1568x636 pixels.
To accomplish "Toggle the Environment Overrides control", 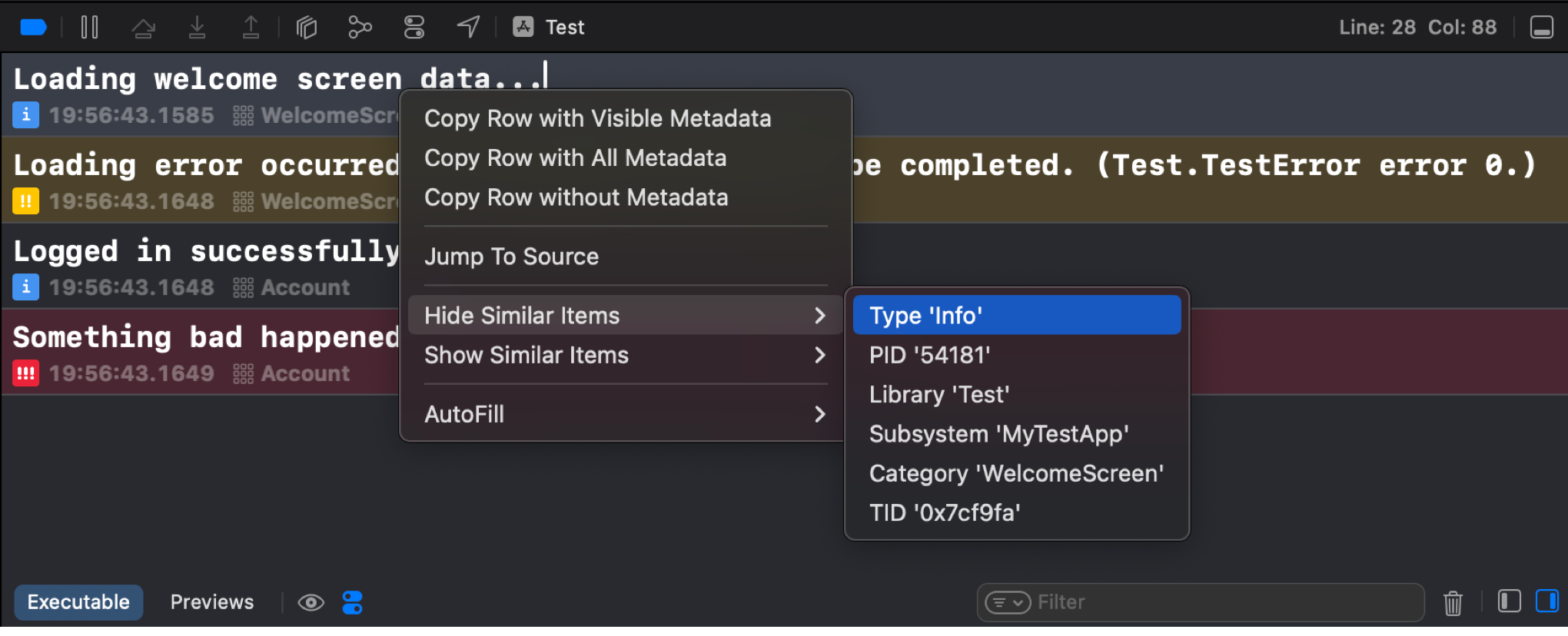I will pos(414,26).
